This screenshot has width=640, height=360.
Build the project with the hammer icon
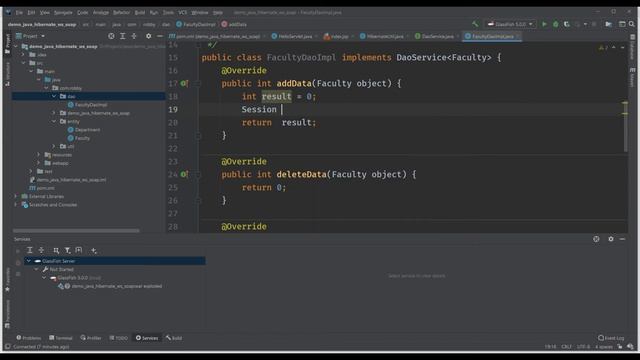coord(475,24)
